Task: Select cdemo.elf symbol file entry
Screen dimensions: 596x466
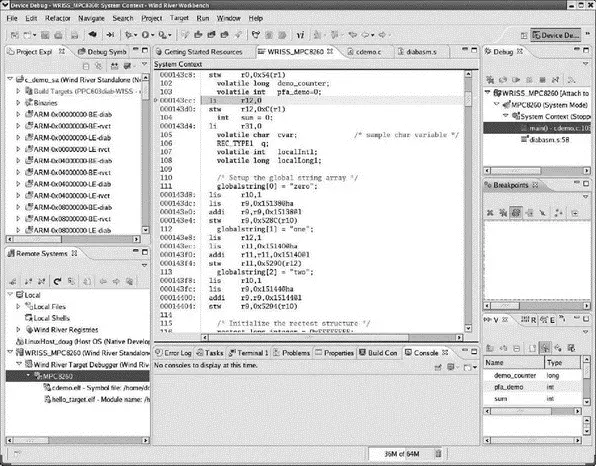Action: pyautogui.click(x=96, y=388)
